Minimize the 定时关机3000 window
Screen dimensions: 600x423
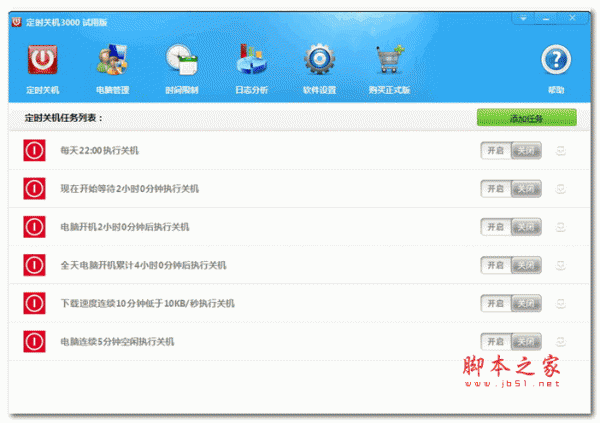(x=546, y=18)
